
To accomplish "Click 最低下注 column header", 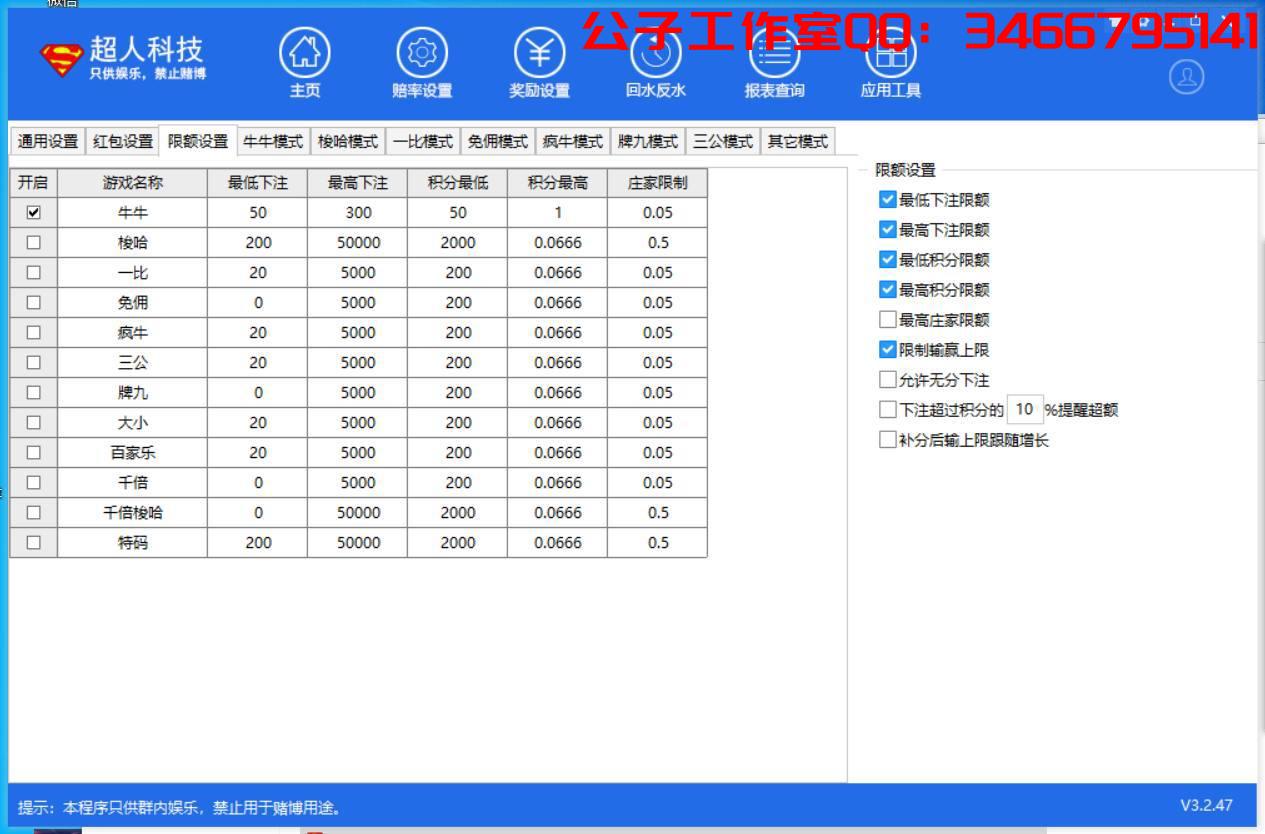I will coord(258,183).
